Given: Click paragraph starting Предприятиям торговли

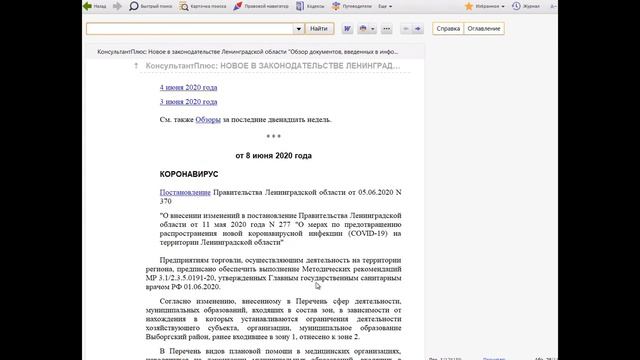Looking at the screenshot, I should click(x=273, y=273).
